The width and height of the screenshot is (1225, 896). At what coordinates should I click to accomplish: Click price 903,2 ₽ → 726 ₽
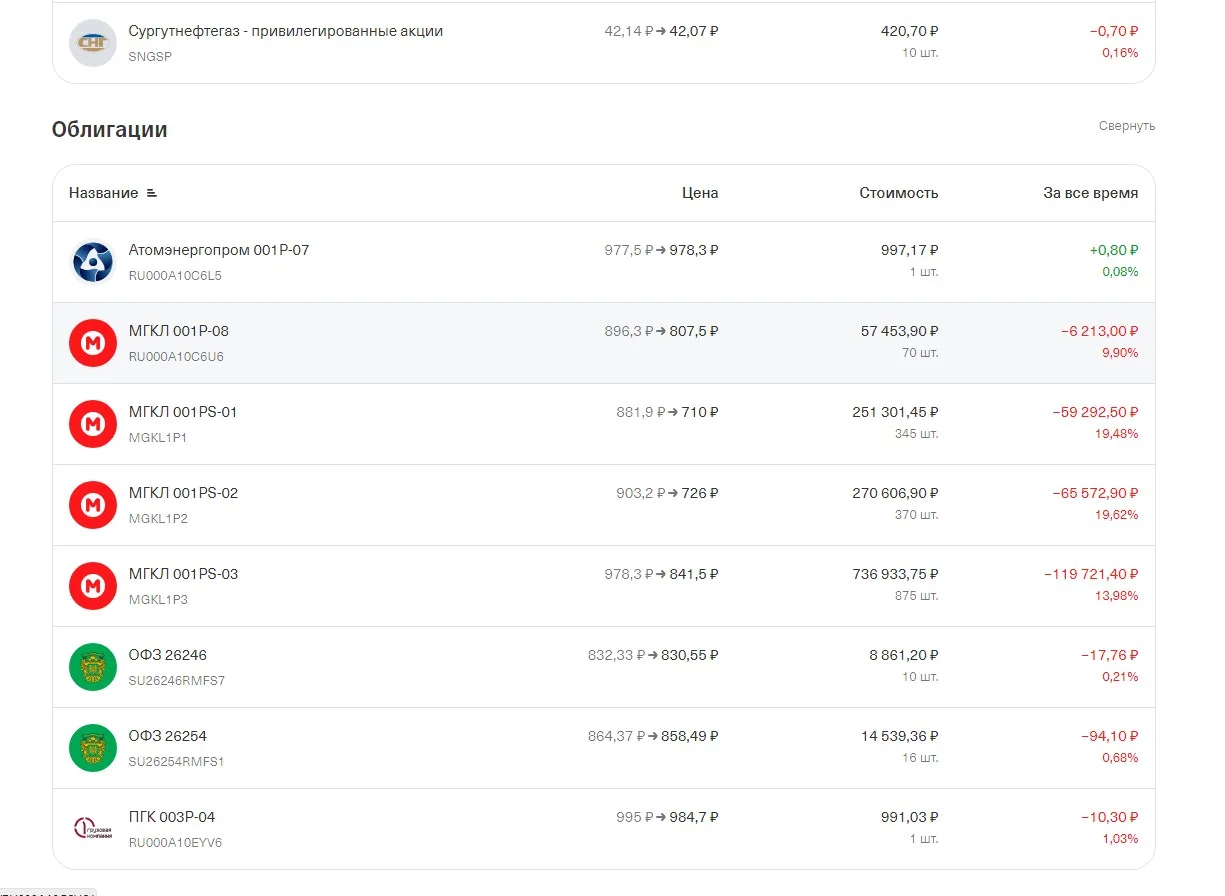pyautogui.click(x=667, y=493)
